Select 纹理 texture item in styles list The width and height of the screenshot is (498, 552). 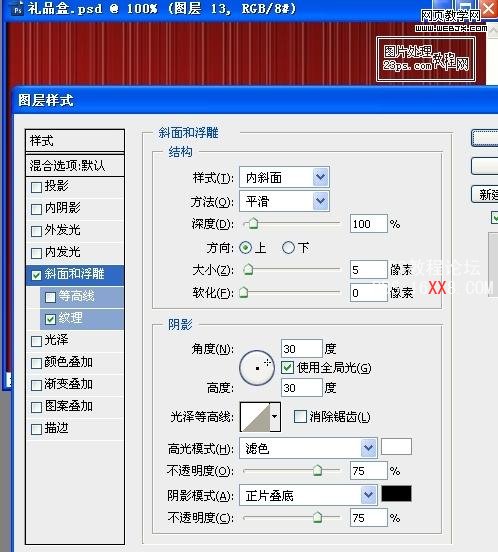pos(82,318)
